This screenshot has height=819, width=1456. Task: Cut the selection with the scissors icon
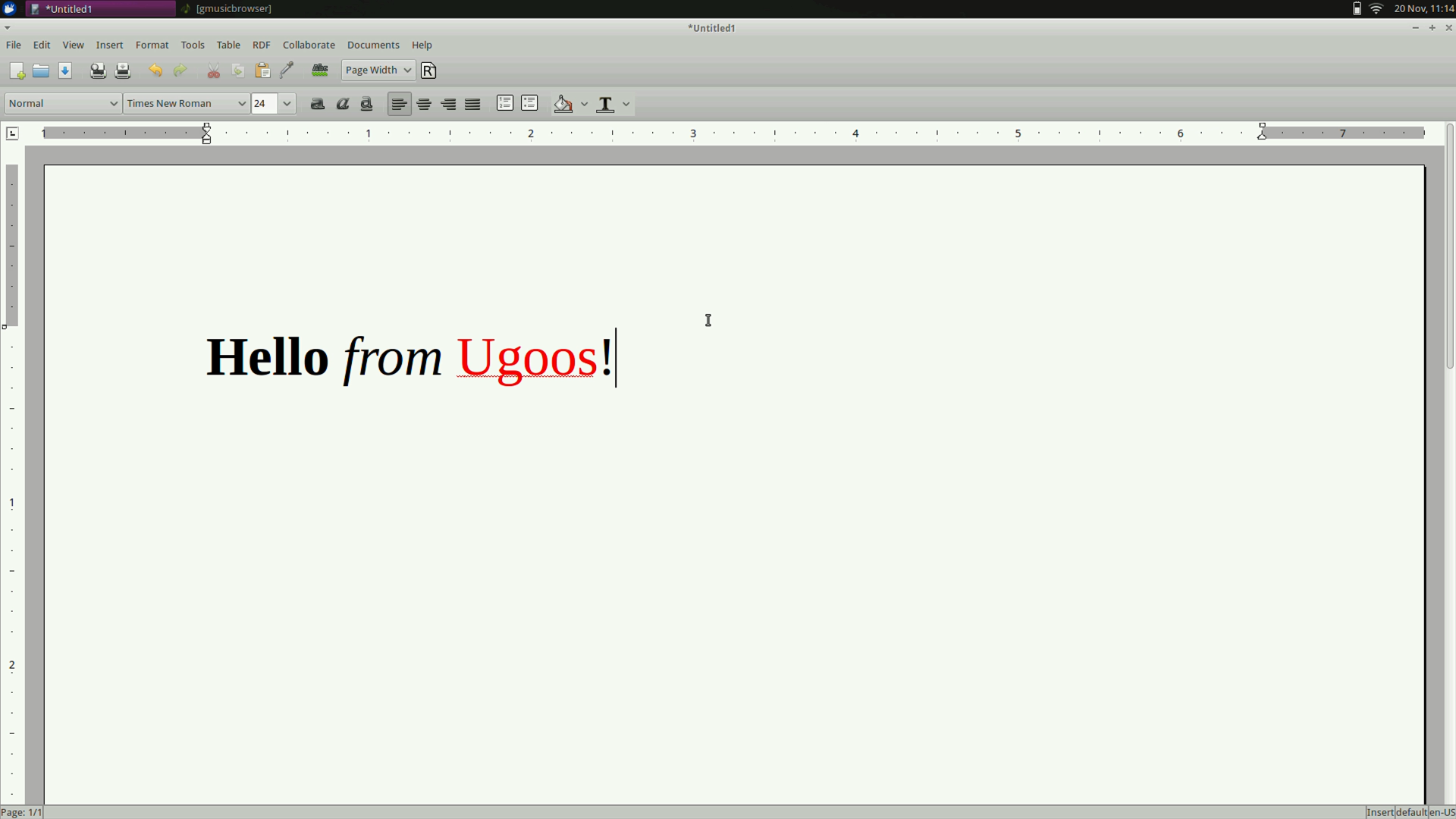pyautogui.click(x=214, y=71)
